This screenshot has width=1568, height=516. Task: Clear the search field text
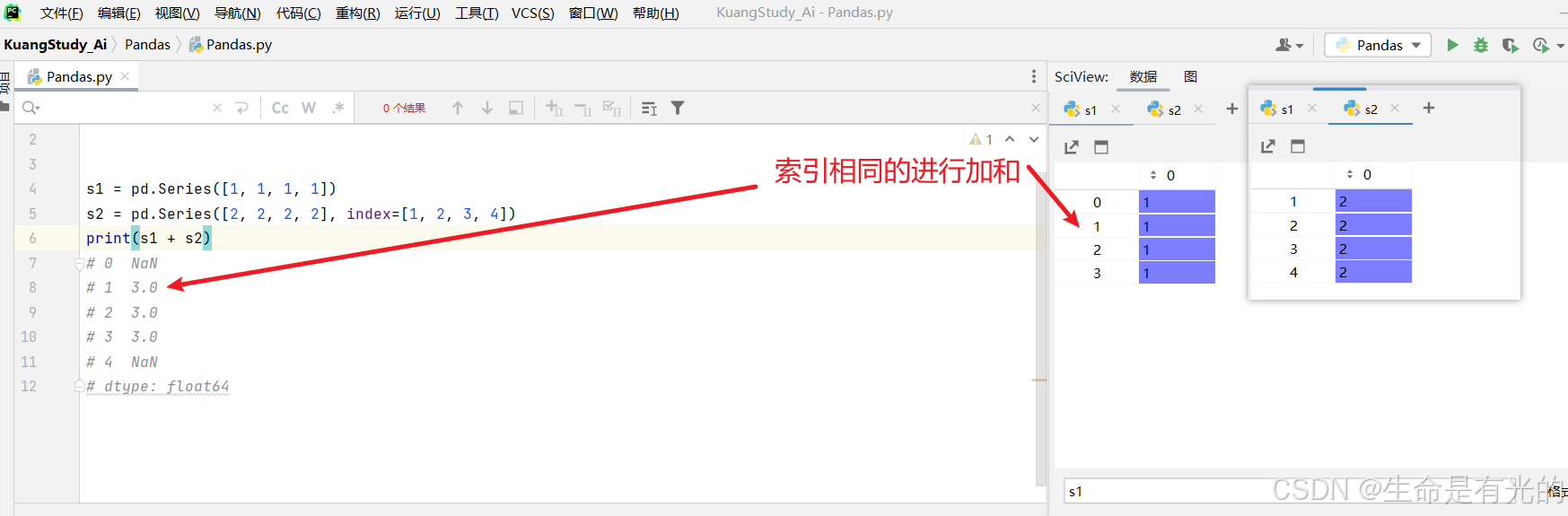217,108
